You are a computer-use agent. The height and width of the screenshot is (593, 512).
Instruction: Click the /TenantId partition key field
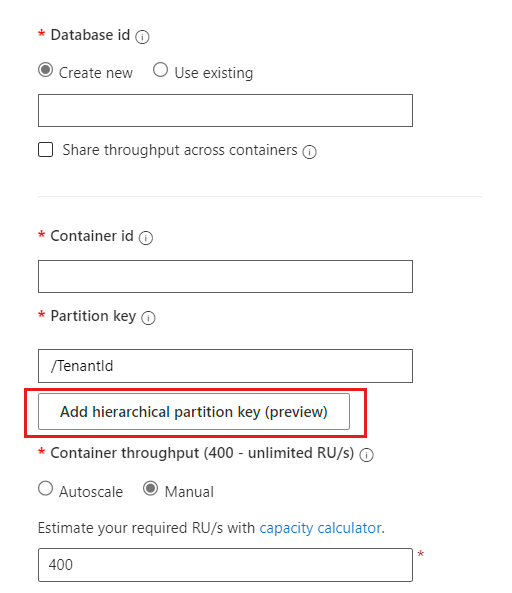click(x=225, y=366)
